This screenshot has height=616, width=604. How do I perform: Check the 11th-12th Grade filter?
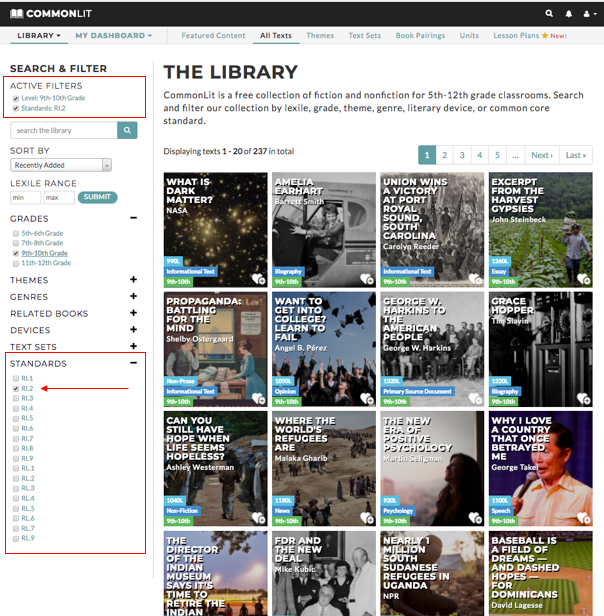[x=16, y=263]
